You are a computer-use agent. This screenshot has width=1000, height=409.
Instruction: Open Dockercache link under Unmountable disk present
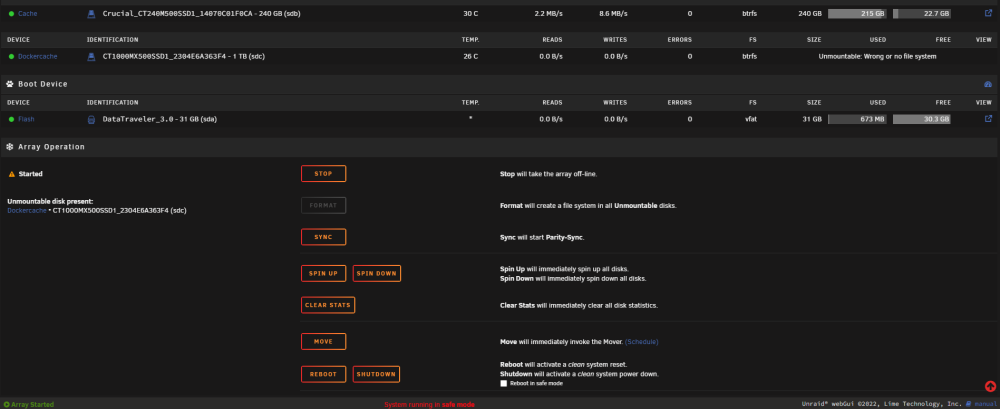coord(27,210)
